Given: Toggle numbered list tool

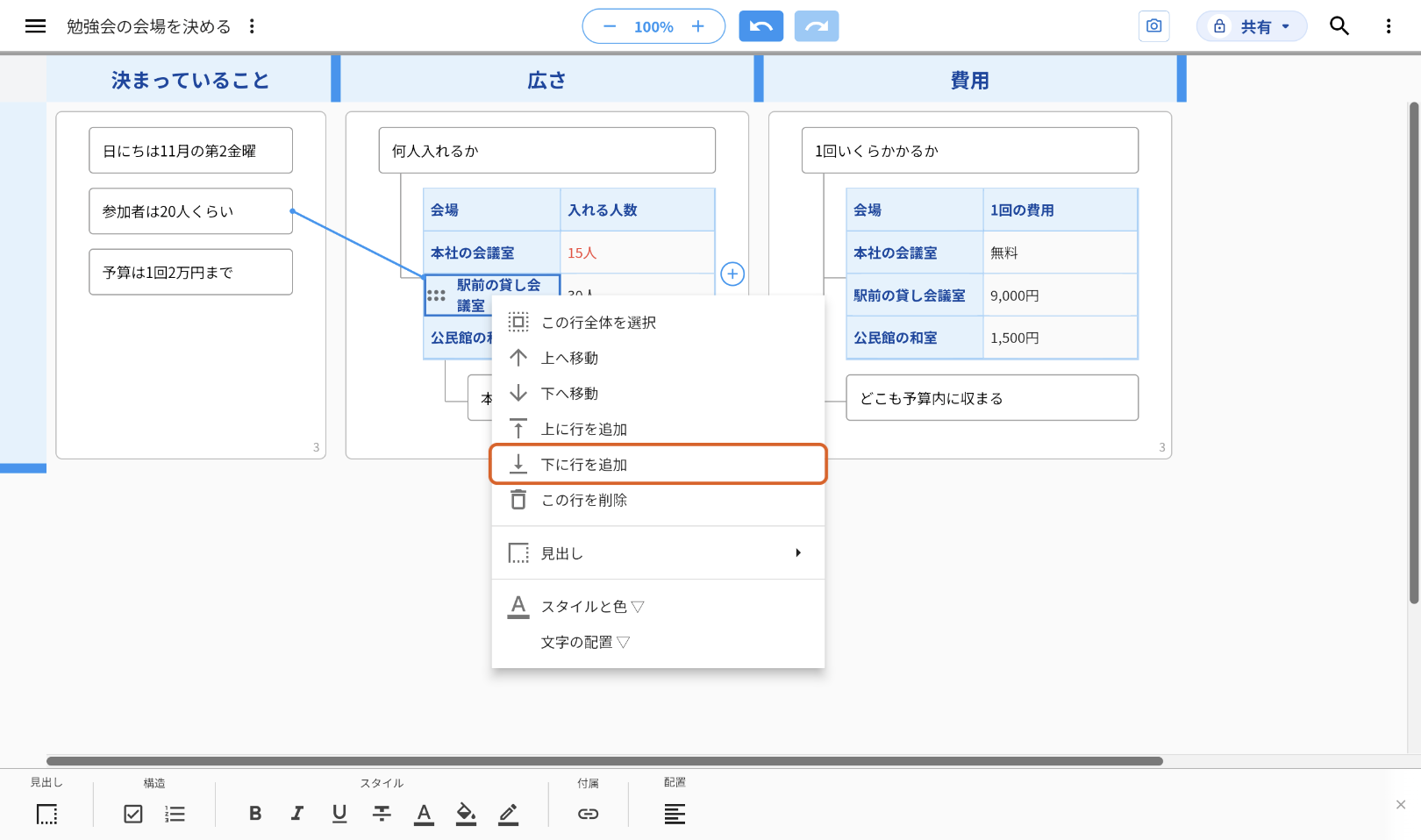Looking at the screenshot, I should click(175, 814).
